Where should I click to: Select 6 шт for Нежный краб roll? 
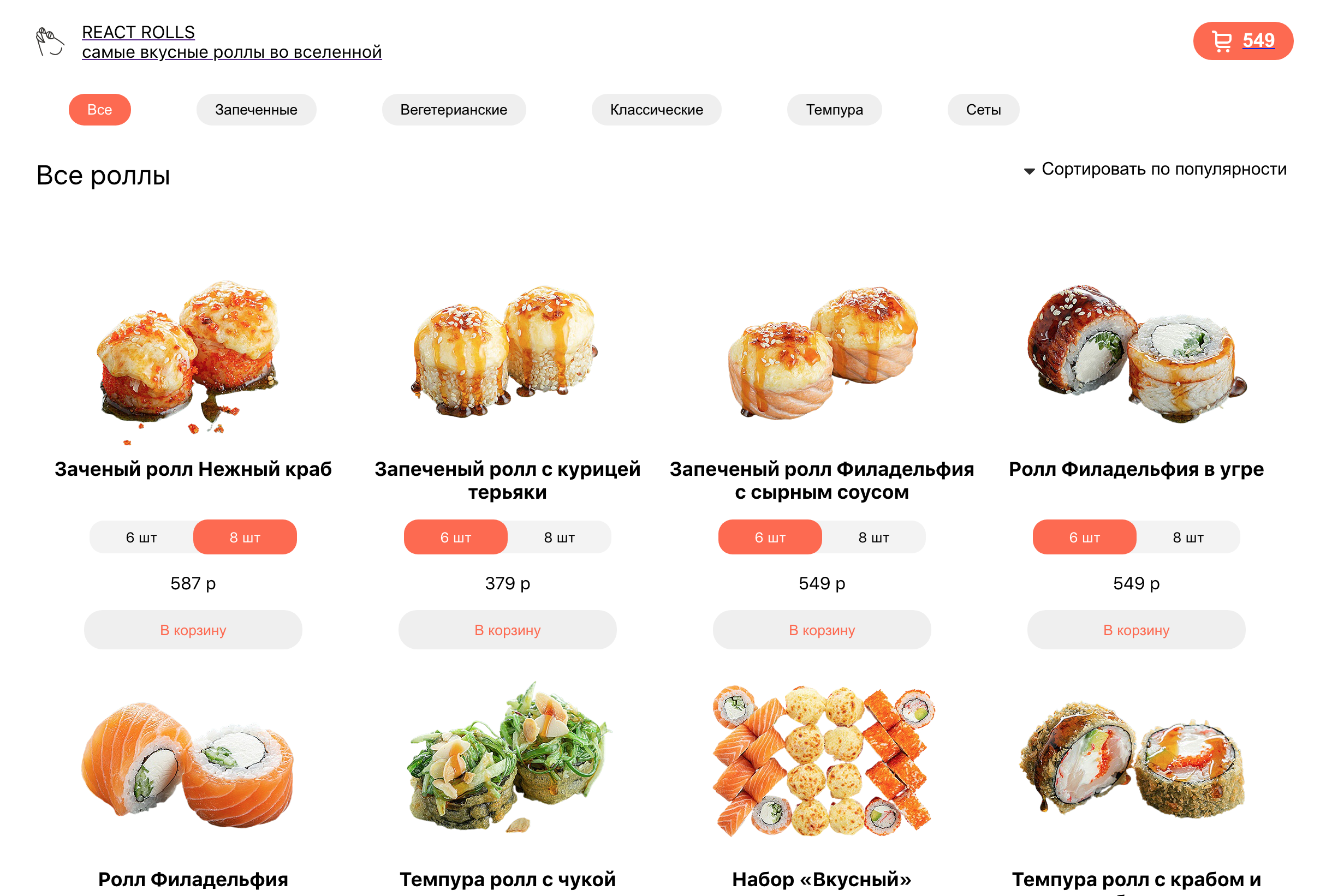141,537
